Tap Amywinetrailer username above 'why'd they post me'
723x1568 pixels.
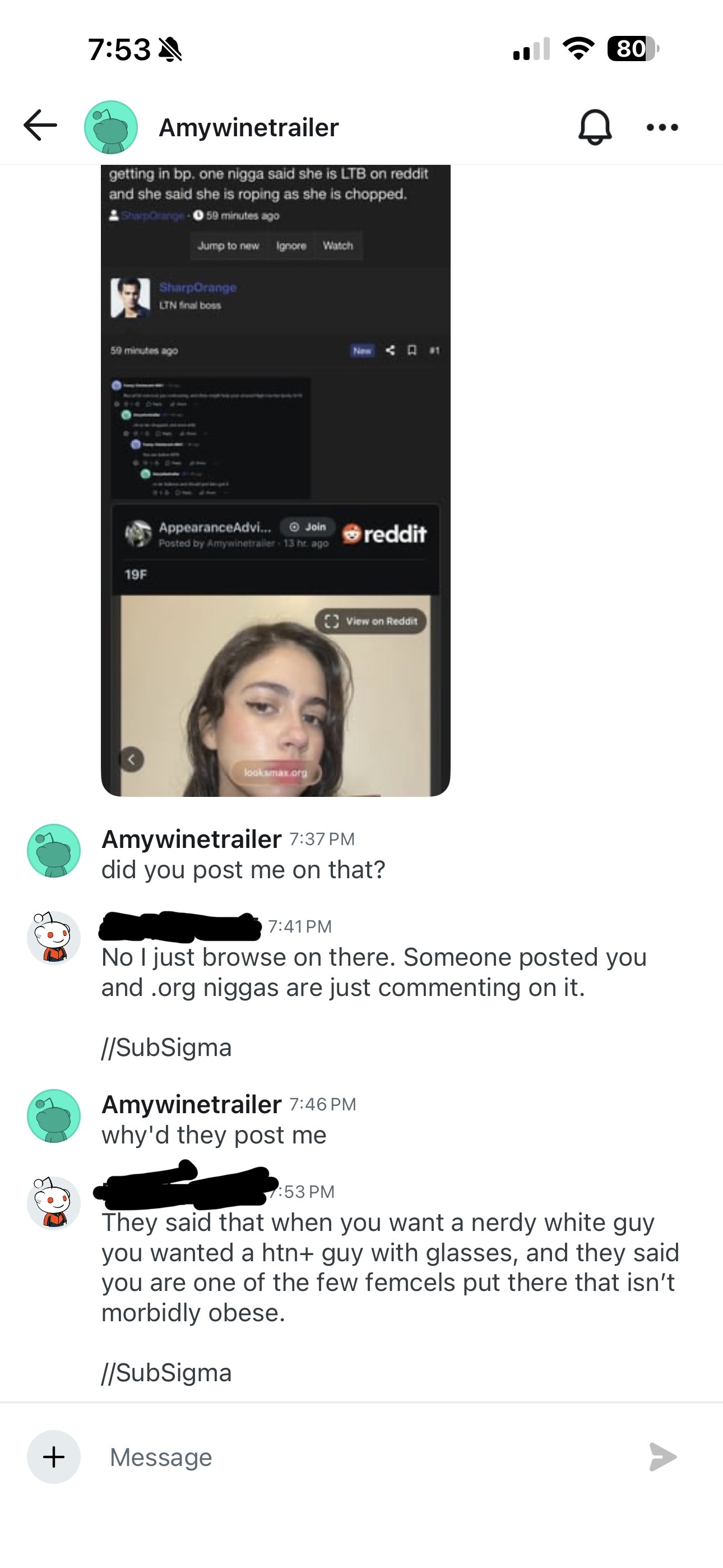click(191, 1105)
